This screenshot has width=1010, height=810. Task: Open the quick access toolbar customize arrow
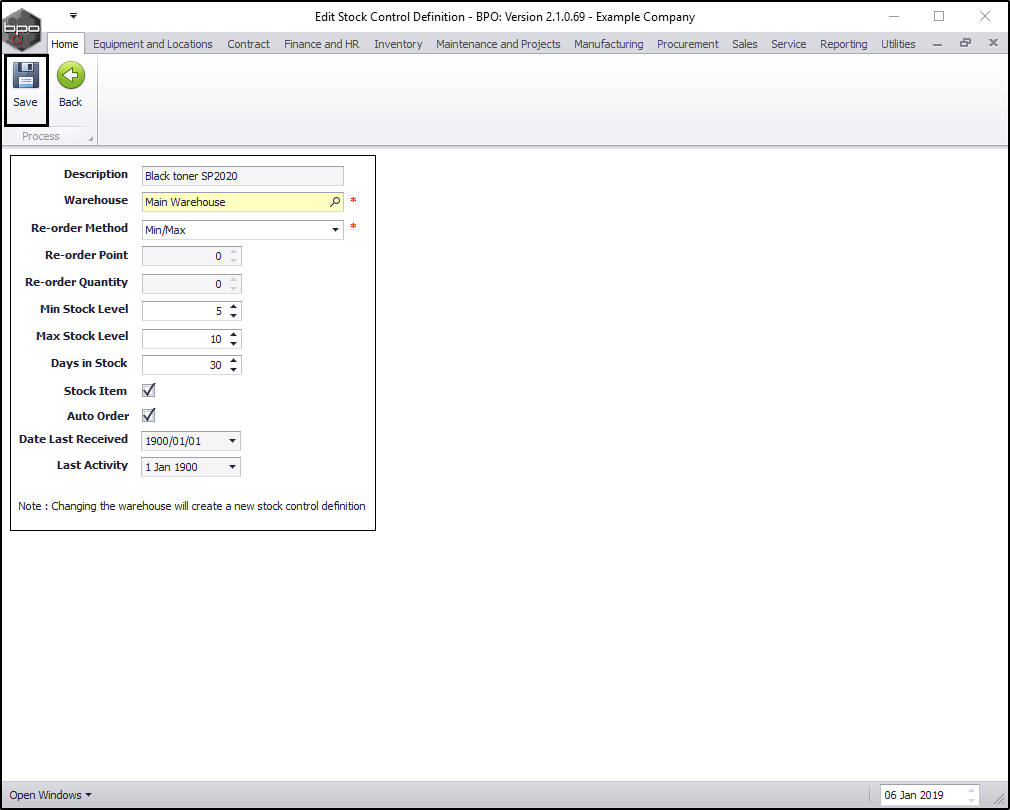point(73,15)
